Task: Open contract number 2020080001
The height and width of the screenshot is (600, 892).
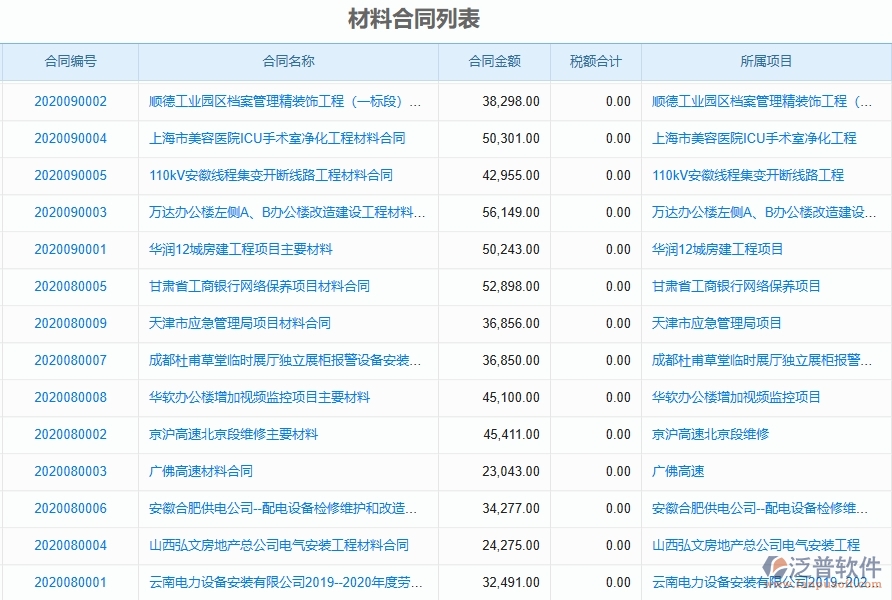Action: (x=71, y=582)
